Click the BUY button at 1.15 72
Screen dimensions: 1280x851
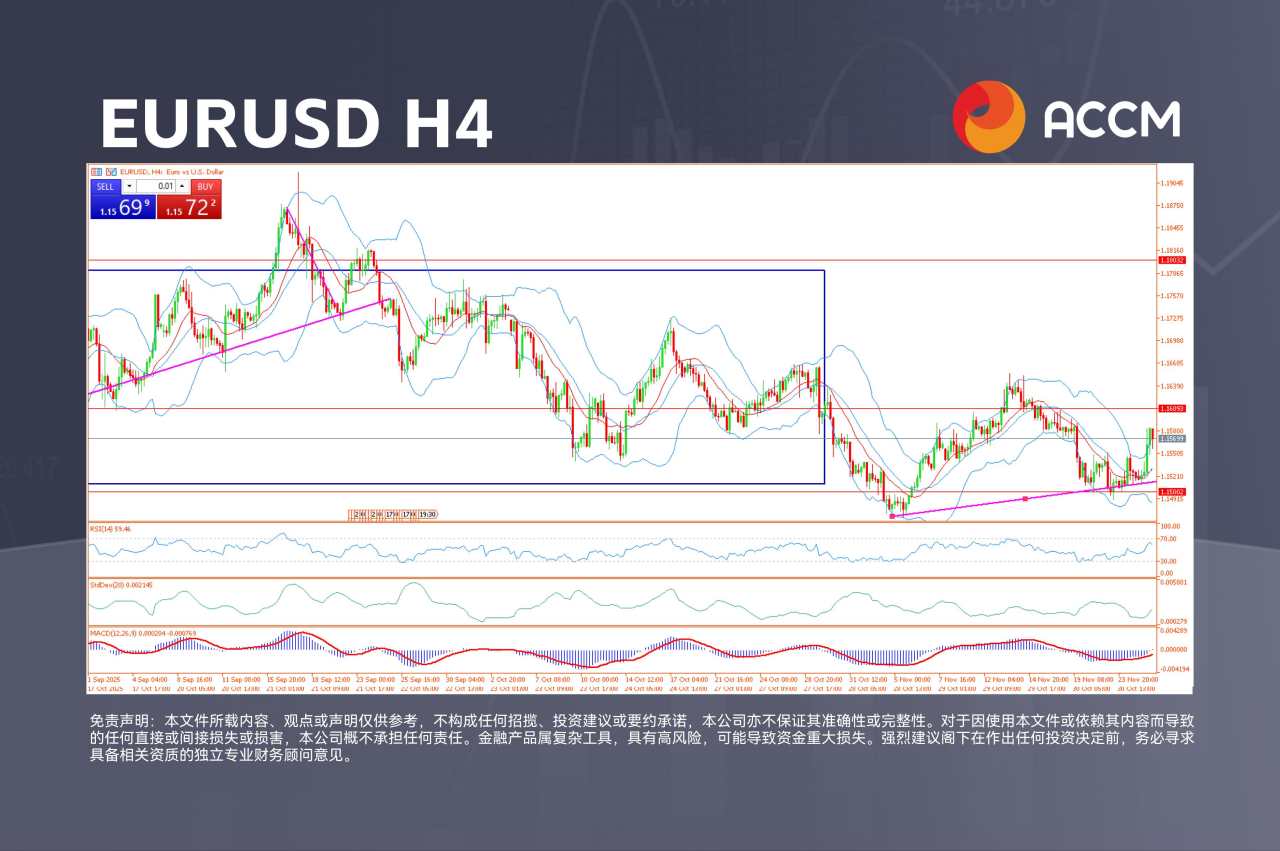[x=189, y=199]
